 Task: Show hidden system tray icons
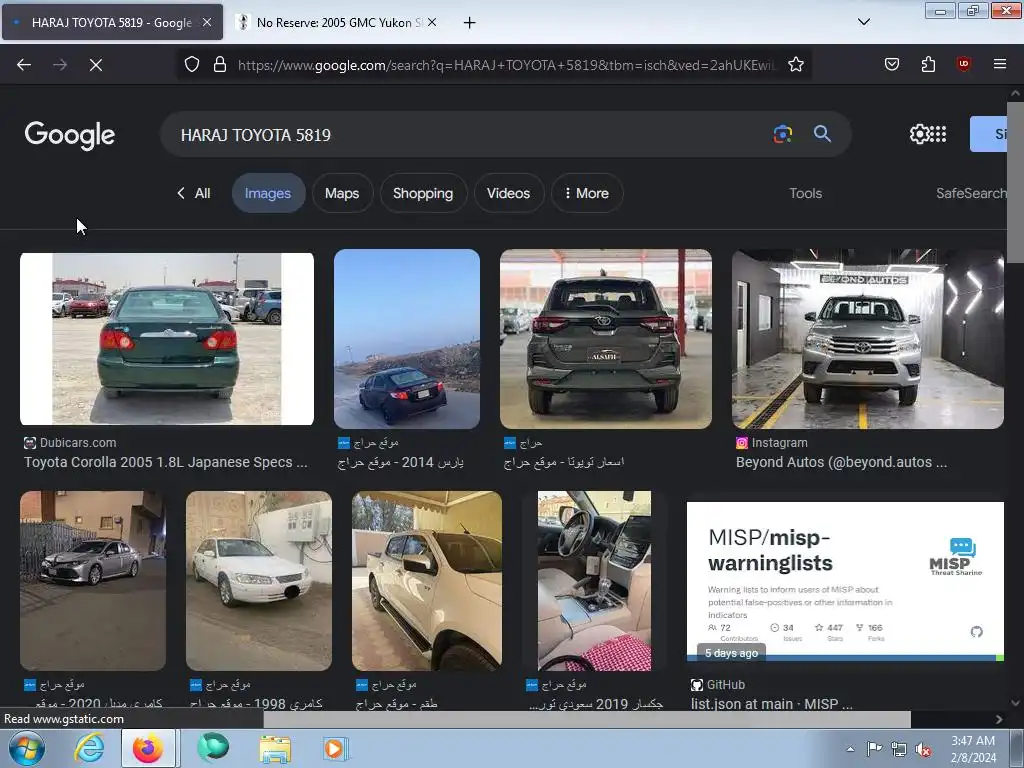[x=850, y=749]
